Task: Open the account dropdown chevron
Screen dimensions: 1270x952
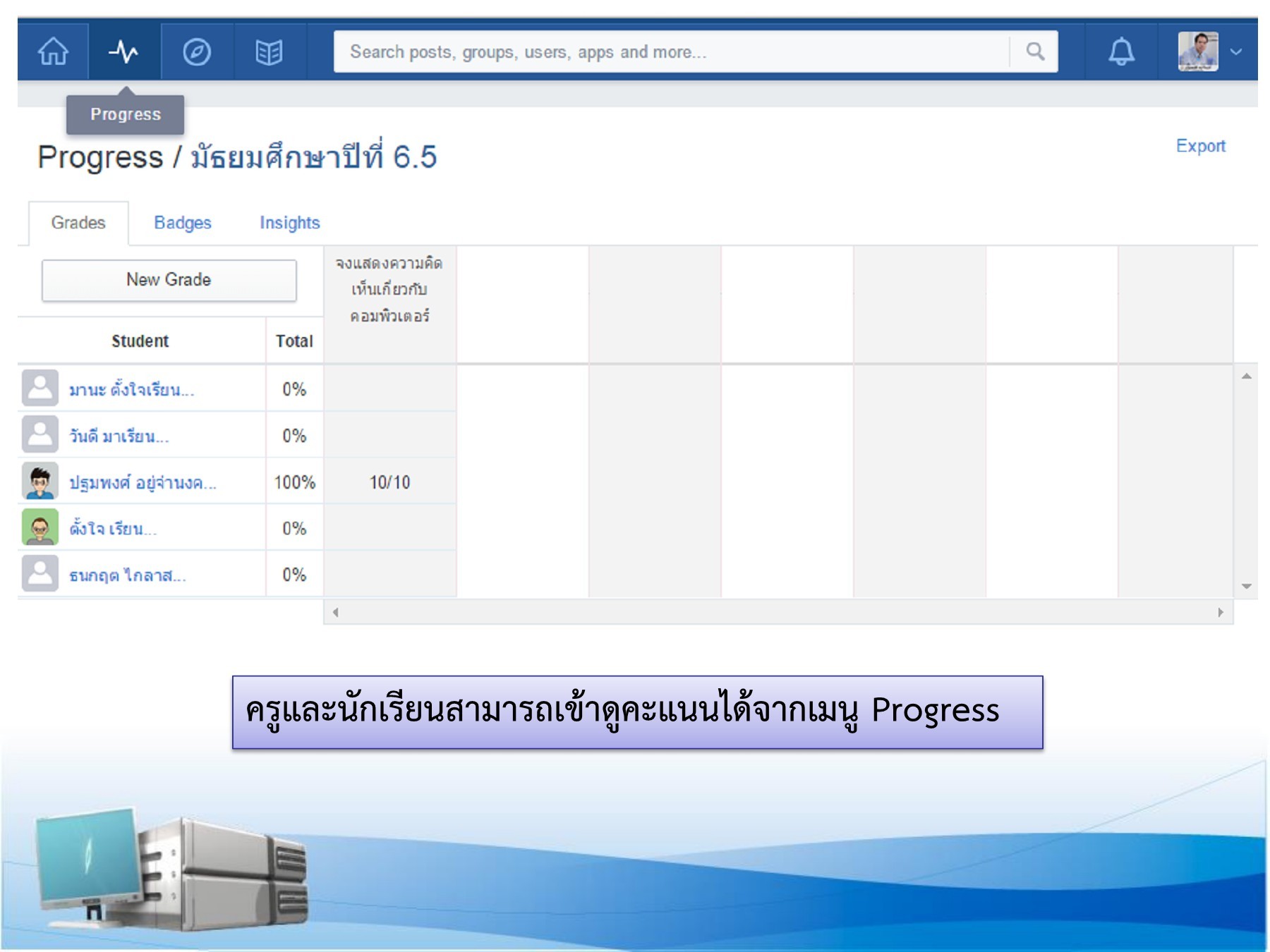Action: (1235, 51)
